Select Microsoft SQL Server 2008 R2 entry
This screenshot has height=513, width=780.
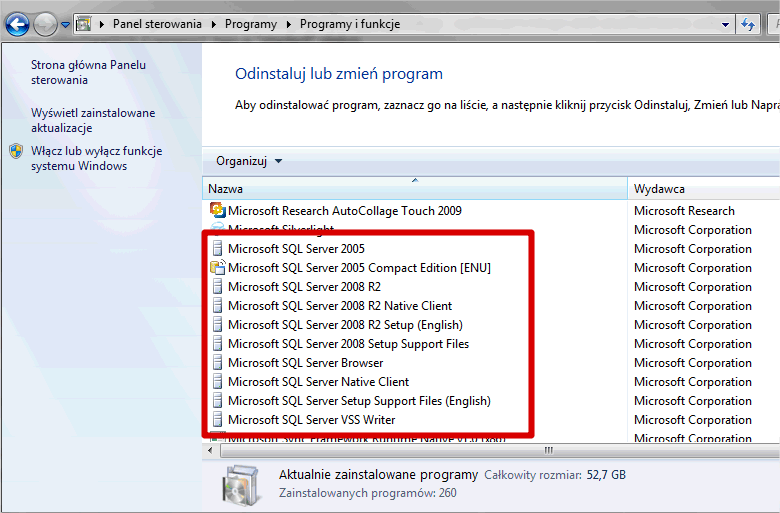304,287
